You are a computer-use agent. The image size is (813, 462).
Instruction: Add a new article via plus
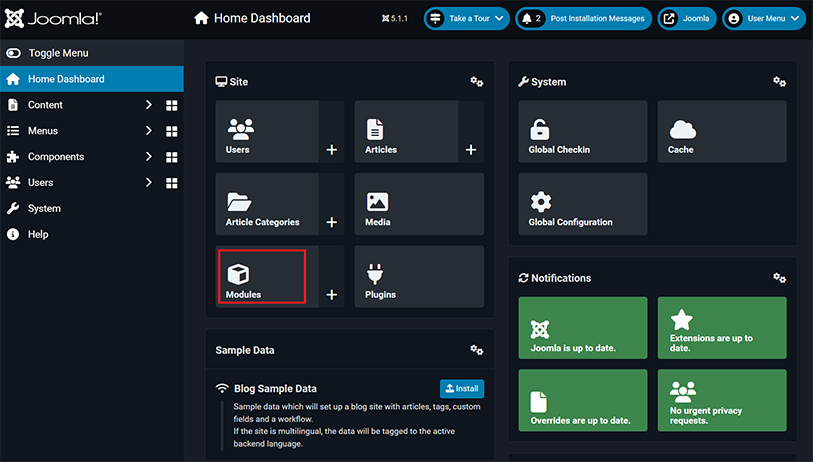click(x=471, y=150)
